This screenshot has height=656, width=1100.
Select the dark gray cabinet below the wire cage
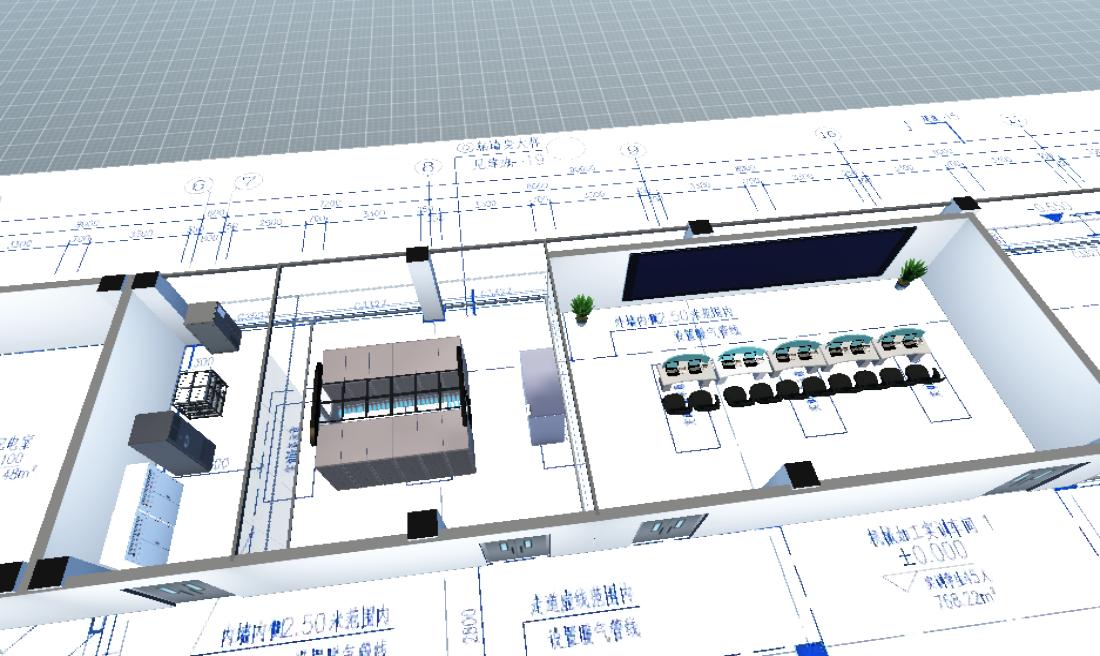click(172, 441)
